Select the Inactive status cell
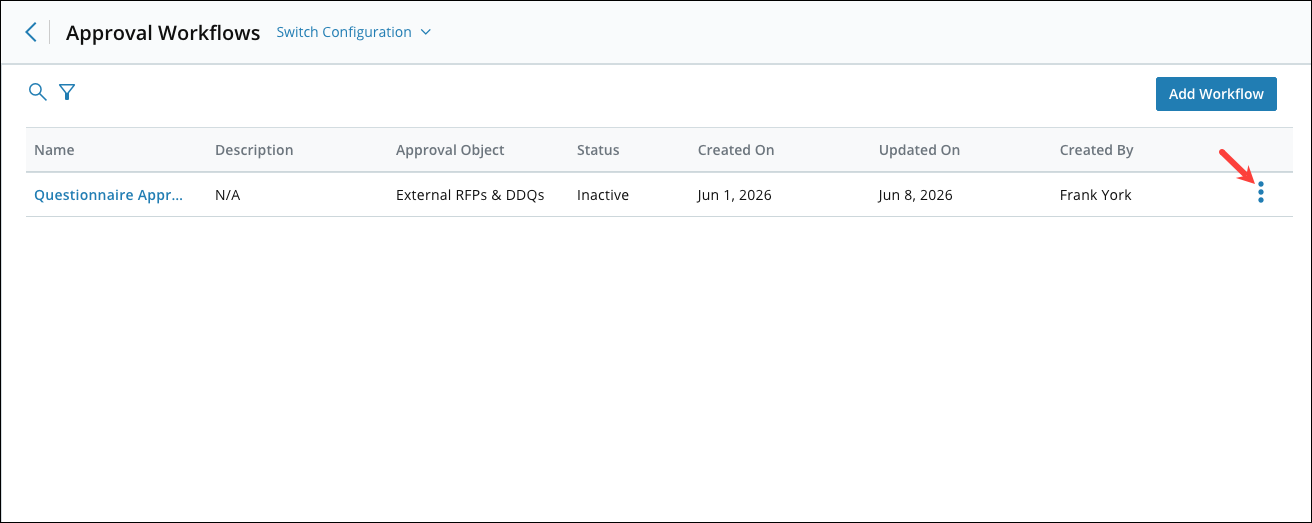Screen dimensions: 1312x523 603,195
